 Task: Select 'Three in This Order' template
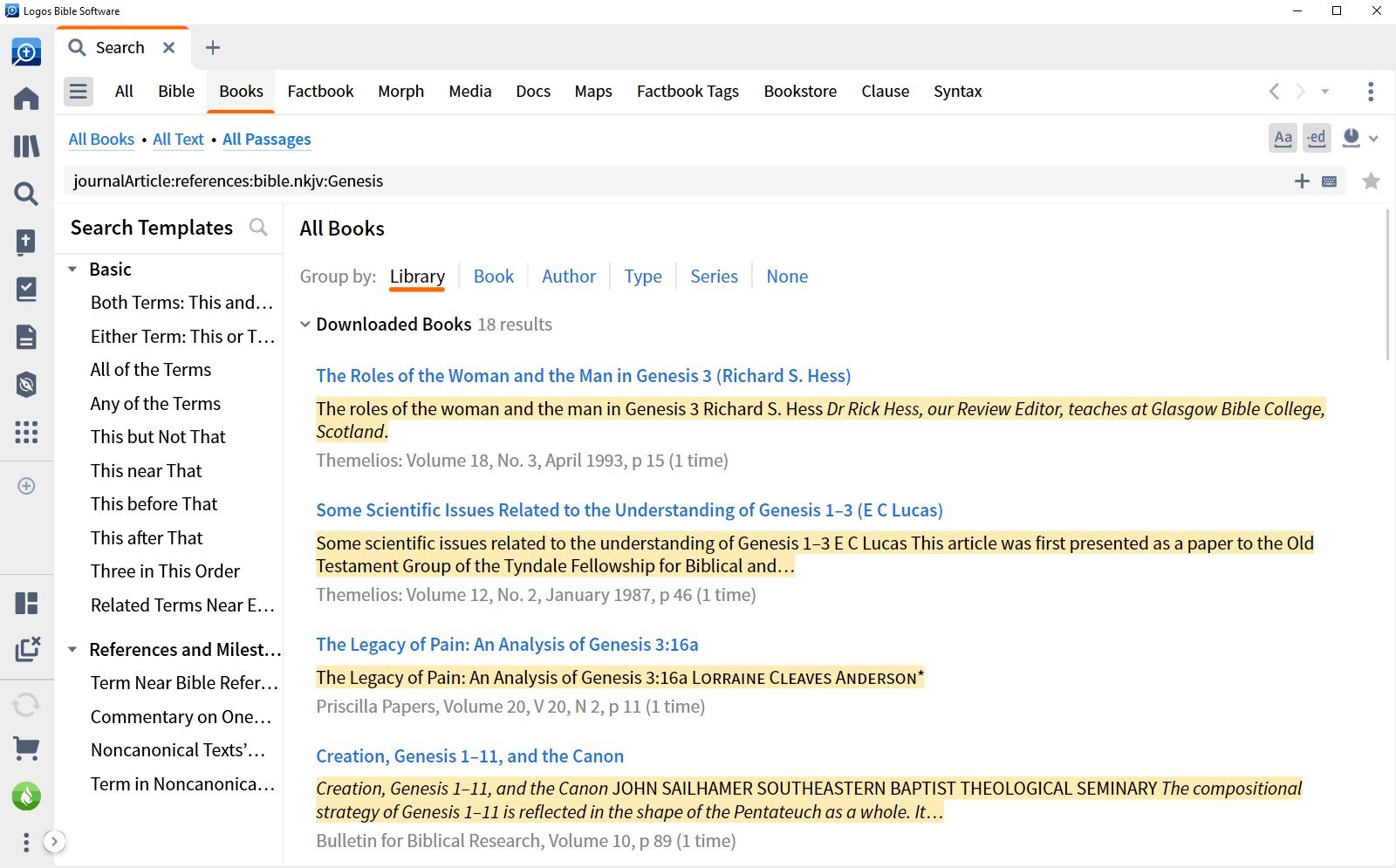[165, 571]
